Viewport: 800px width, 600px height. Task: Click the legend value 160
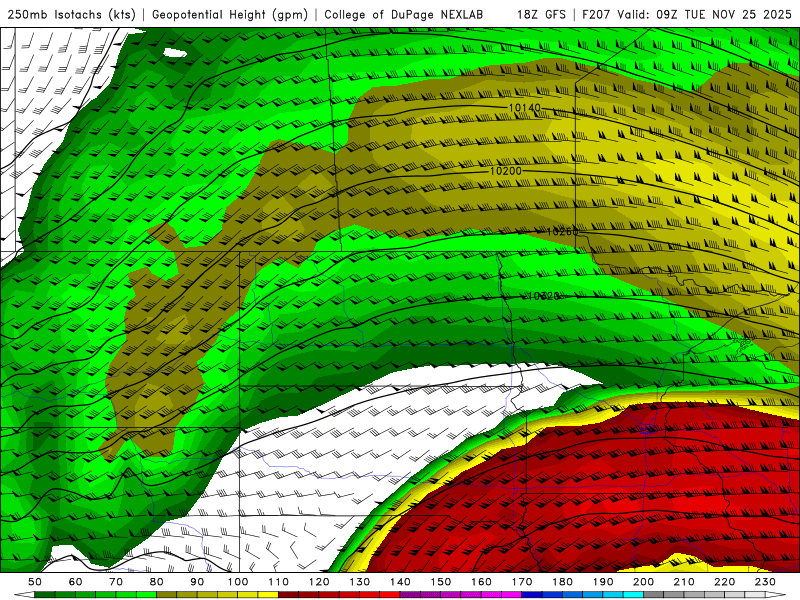click(481, 582)
